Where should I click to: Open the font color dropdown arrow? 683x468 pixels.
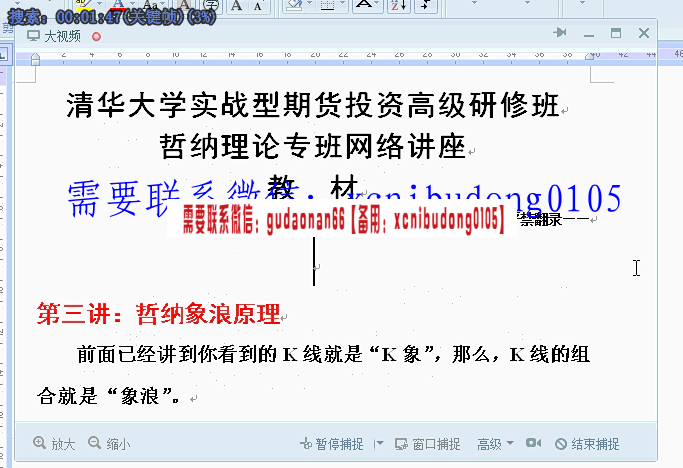pos(132,4)
